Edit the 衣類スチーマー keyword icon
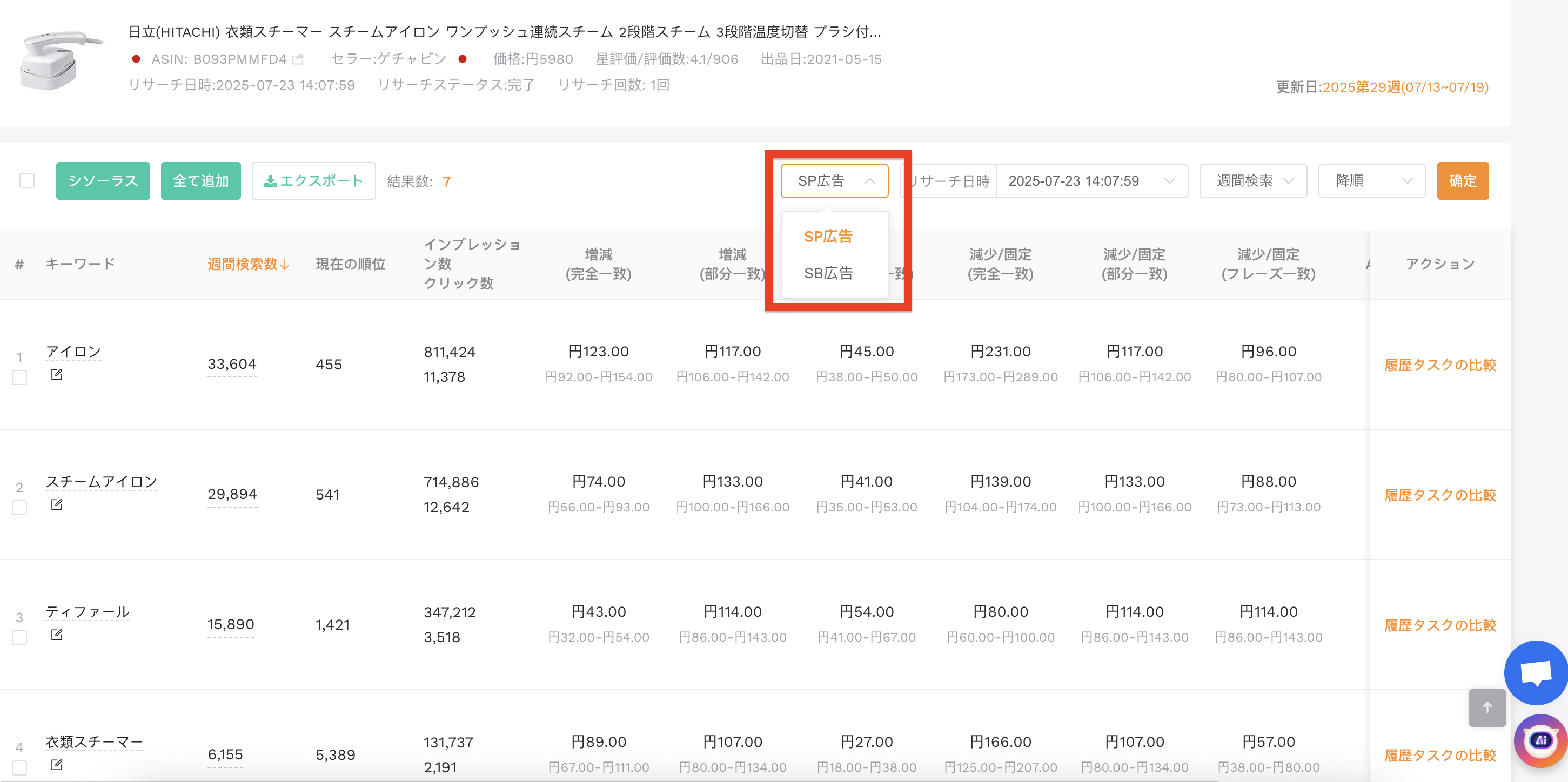 tap(57, 765)
